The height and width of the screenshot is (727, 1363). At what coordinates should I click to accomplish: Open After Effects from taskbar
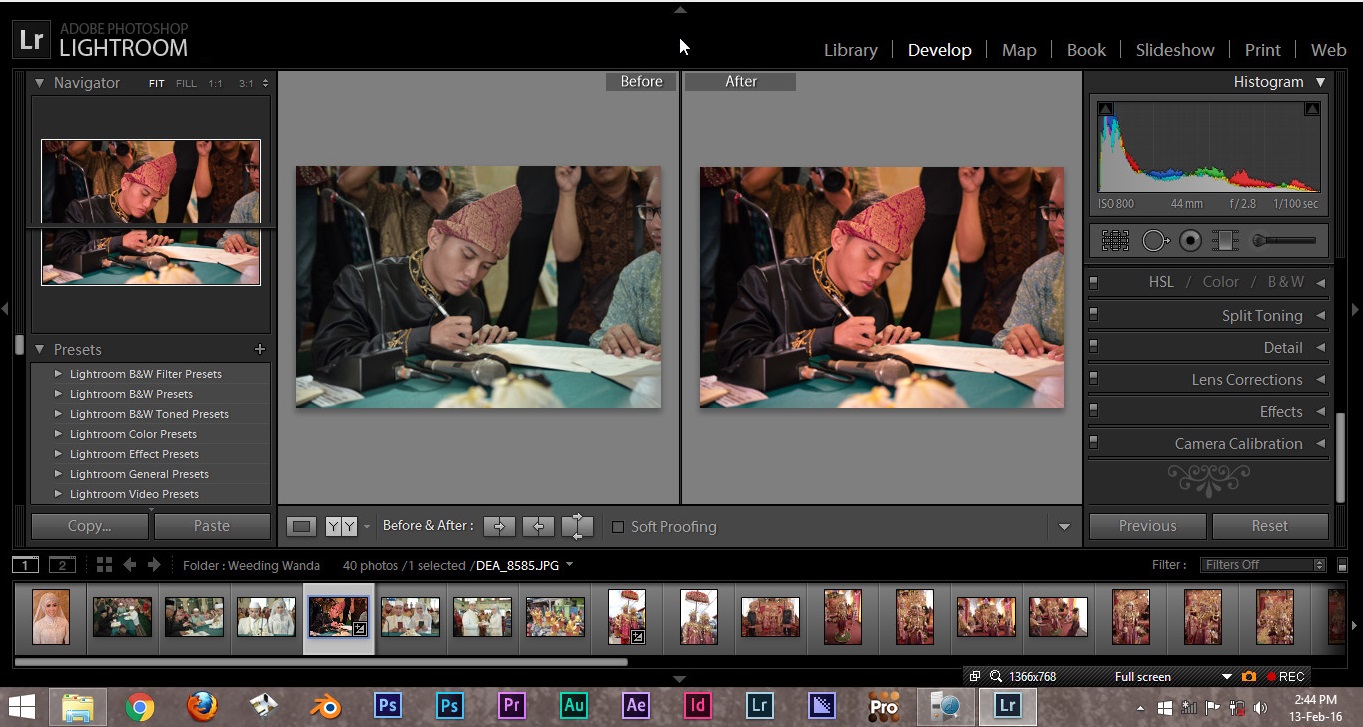tap(636, 707)
